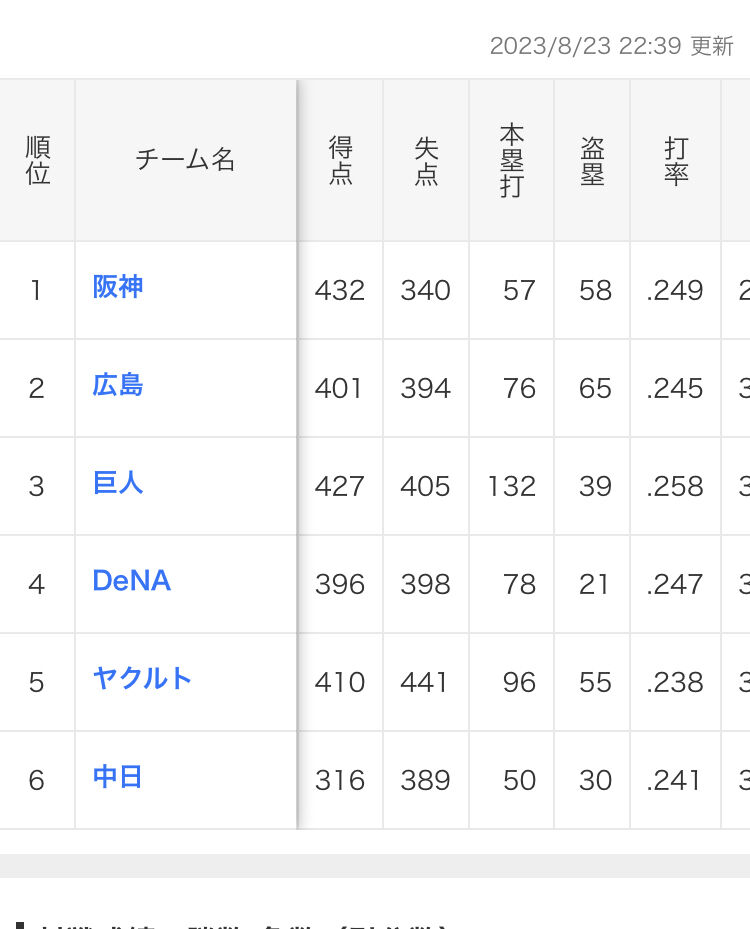Click DeNA's rank number 4 cell
The image size is (750, 929).
click(37, 584)
